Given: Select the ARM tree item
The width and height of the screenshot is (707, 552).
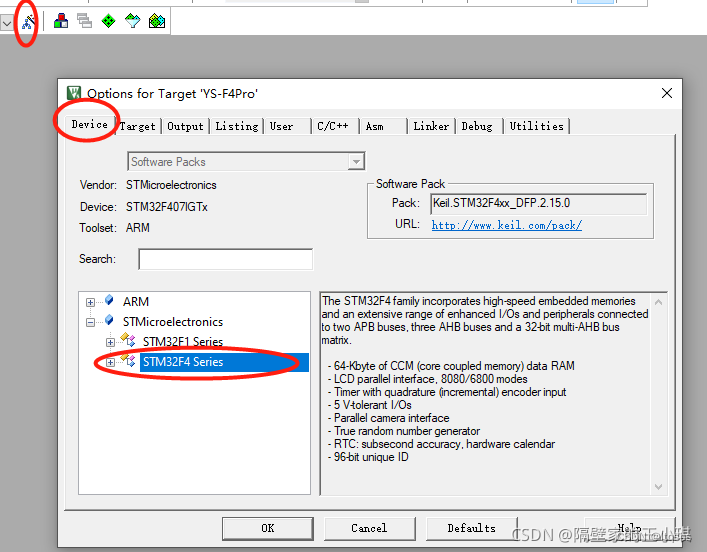Looking at the screenshot, I should (x=136, y=302).
